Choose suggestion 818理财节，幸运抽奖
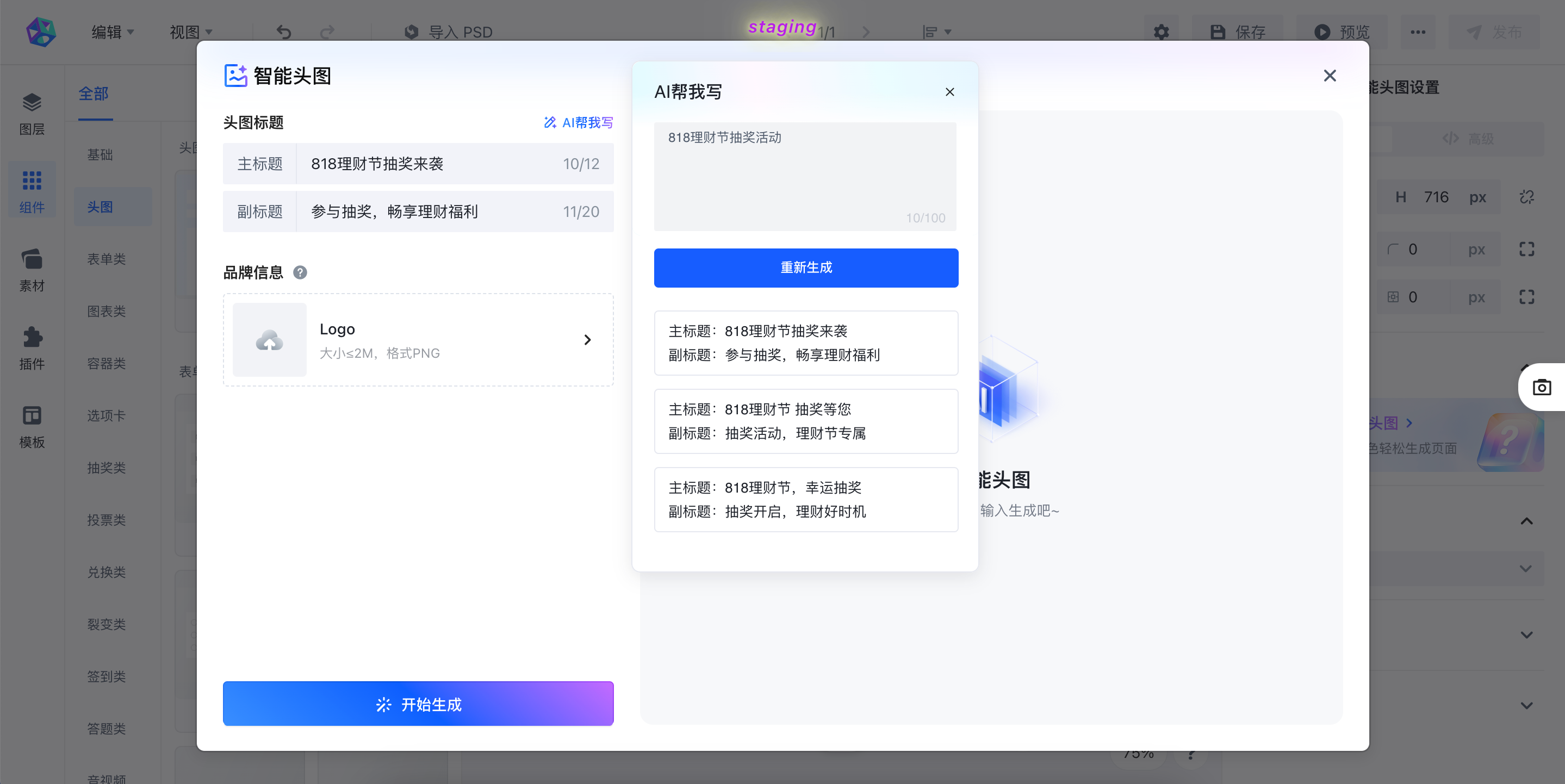1565x784 pixels. (x=806, y=499)
